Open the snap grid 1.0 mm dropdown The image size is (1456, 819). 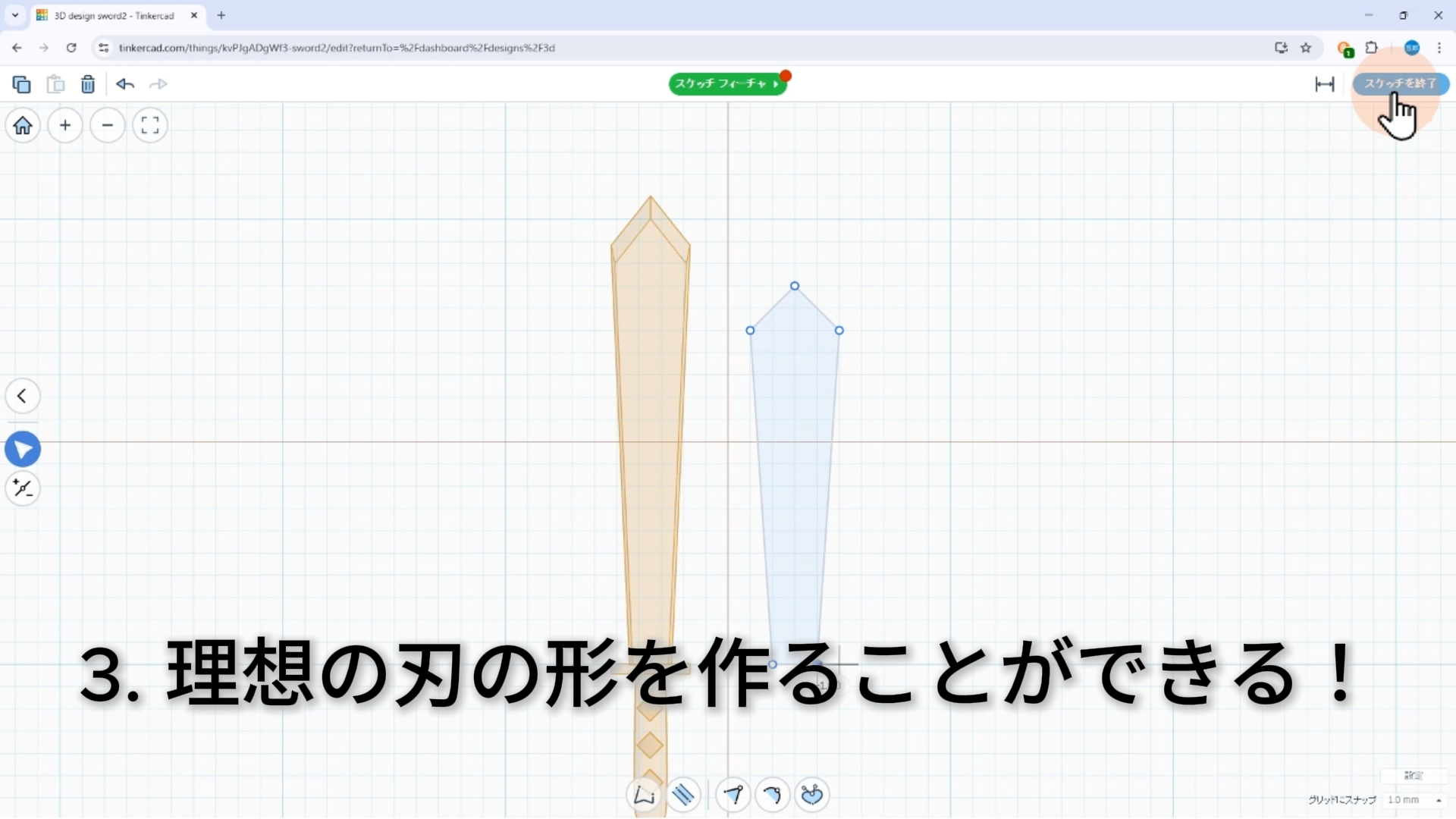(1414, 800)
